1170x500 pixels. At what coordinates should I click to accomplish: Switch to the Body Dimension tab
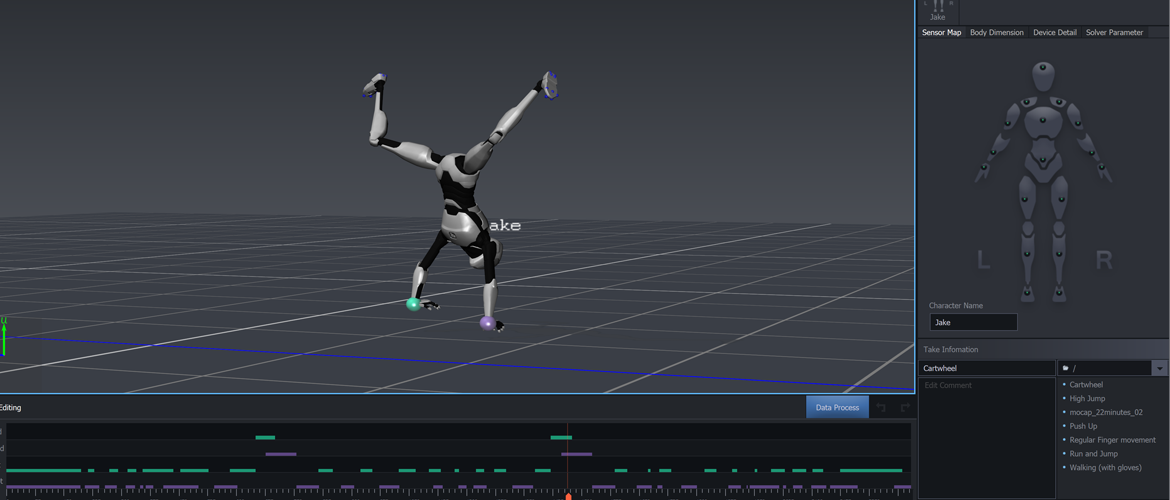996,32
